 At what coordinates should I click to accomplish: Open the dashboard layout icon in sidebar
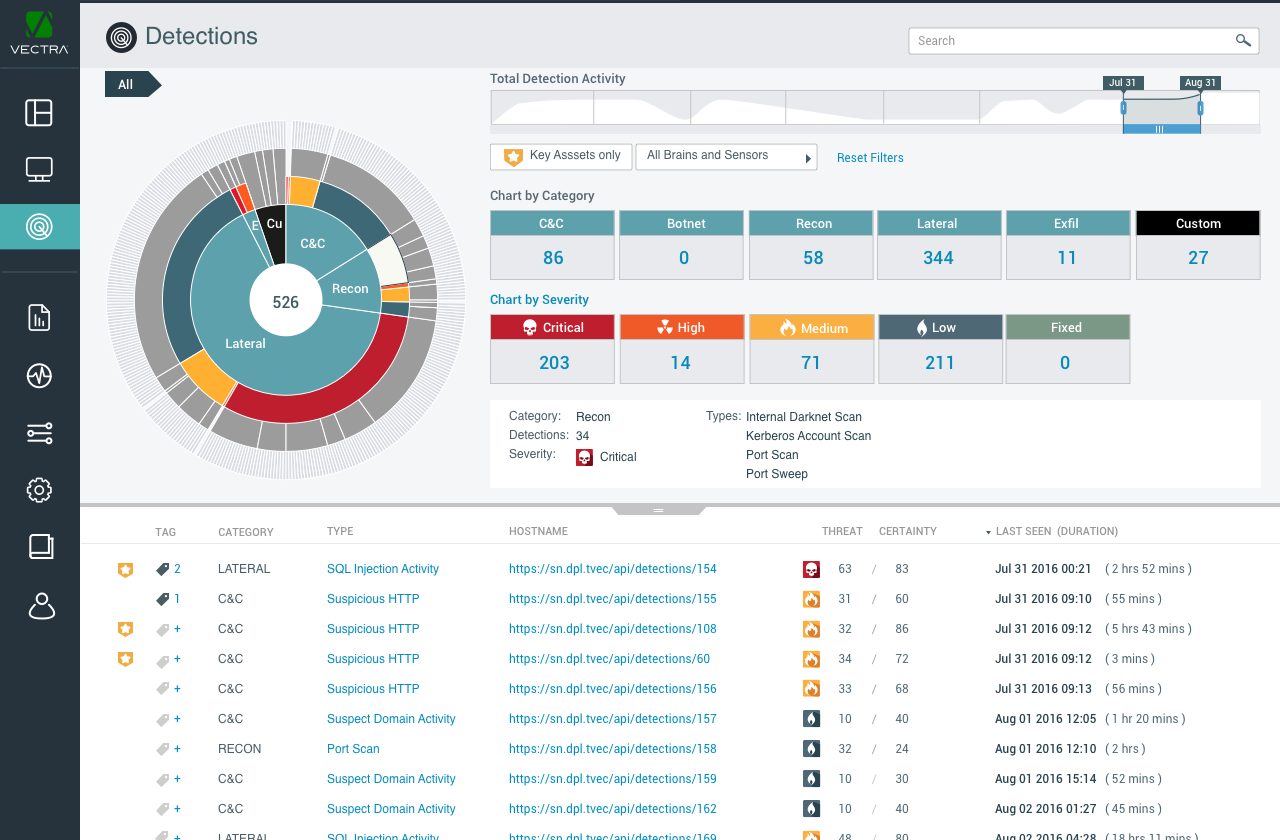pyautogui.click(x=39, y=113)
